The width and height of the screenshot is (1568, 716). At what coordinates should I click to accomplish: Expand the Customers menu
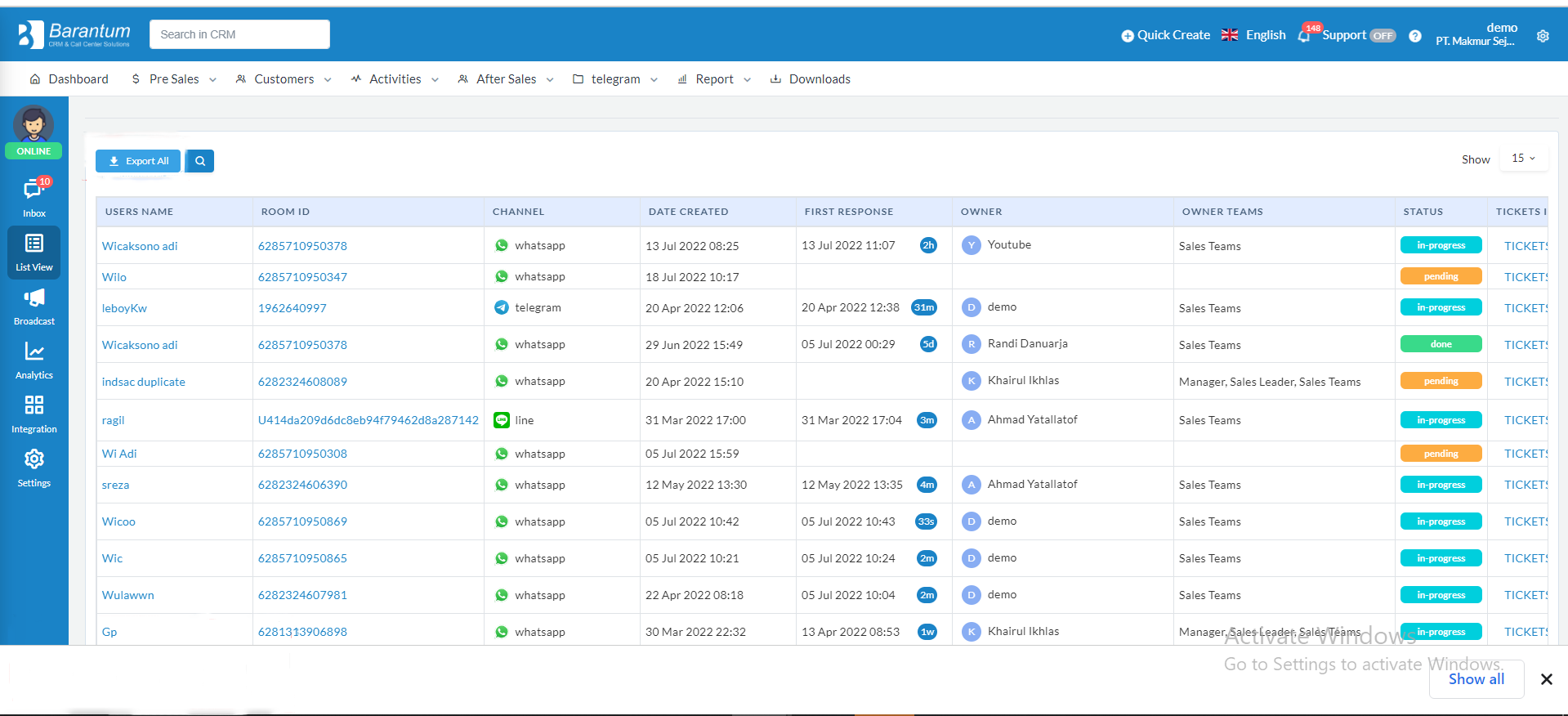[284, 79]
